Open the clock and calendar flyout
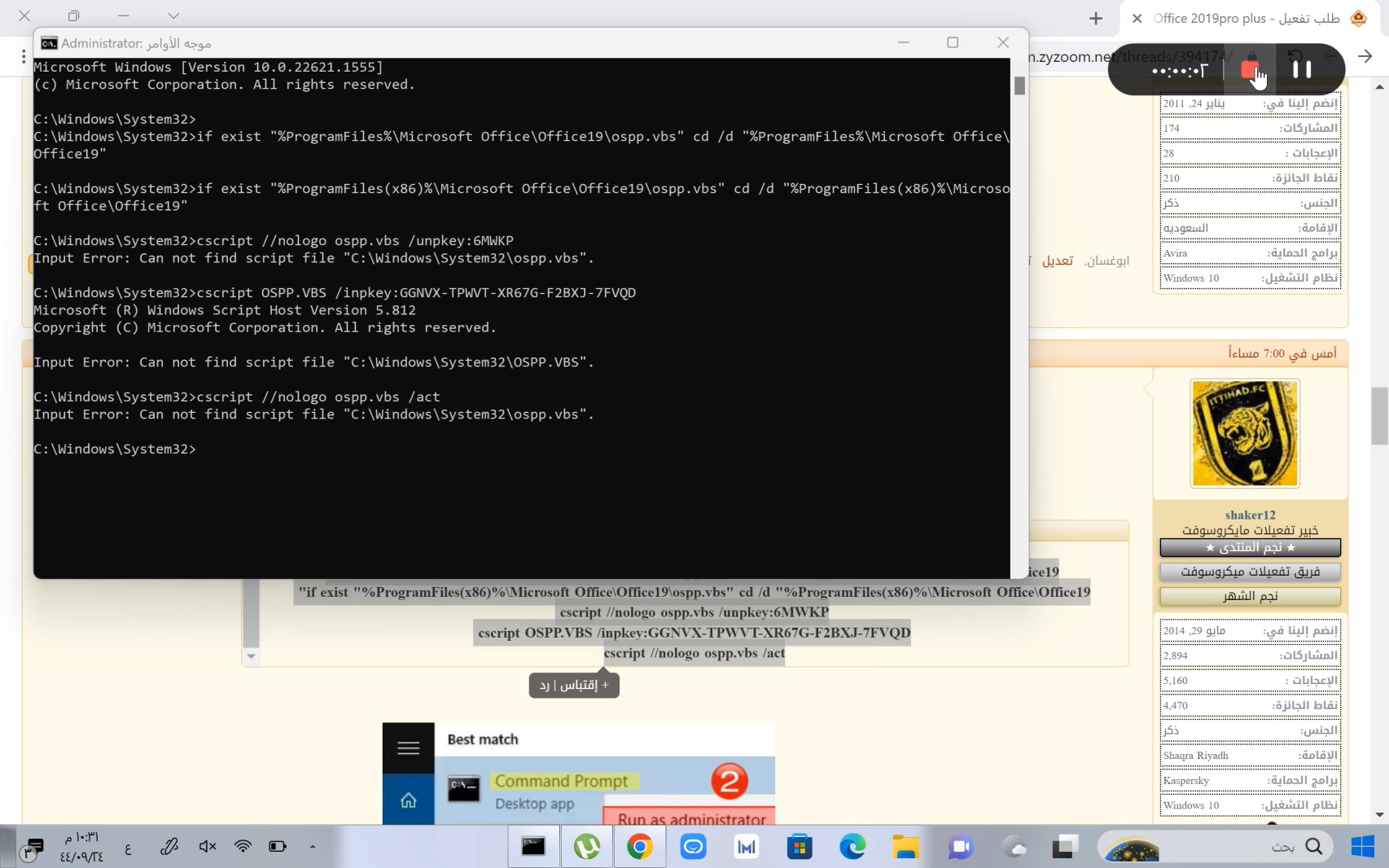 (81, 847)
